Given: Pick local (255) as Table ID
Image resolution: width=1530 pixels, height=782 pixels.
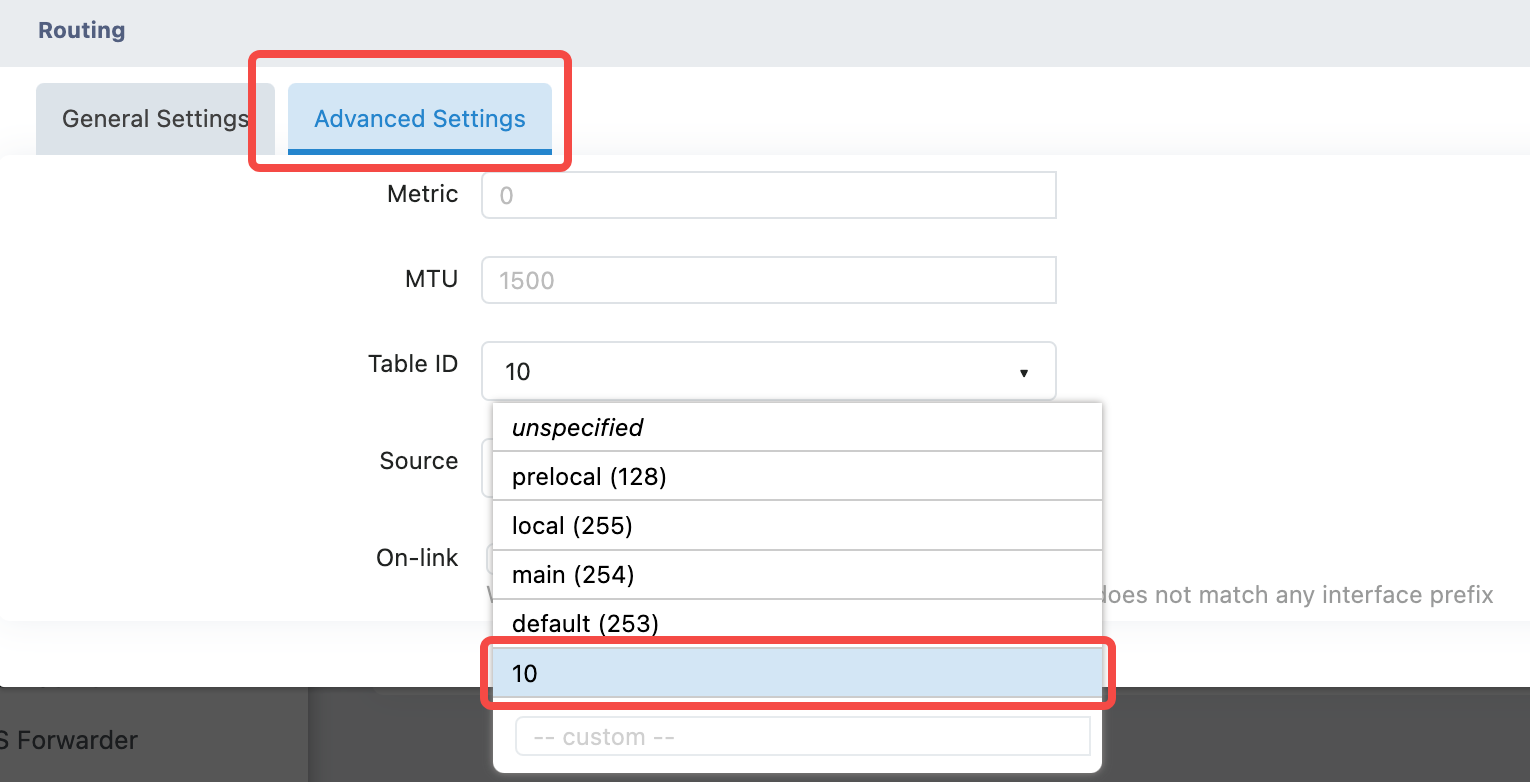Looking at the screenshot, I should [797, 525].
